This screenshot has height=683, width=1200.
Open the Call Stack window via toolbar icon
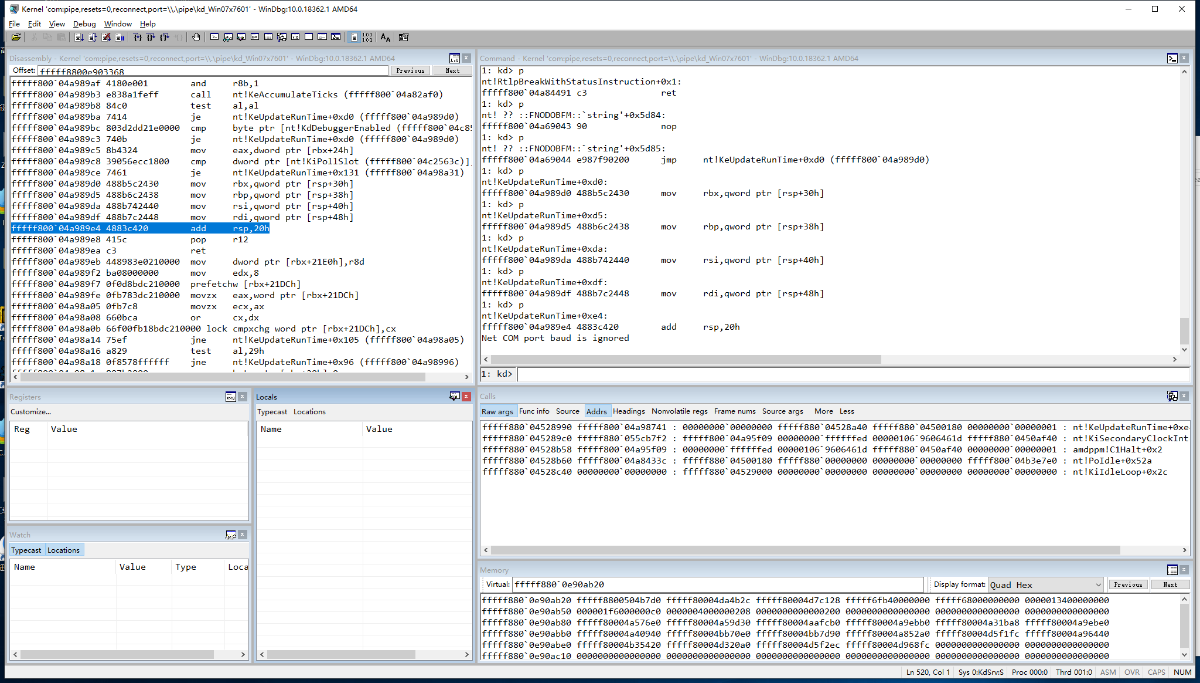281,37
